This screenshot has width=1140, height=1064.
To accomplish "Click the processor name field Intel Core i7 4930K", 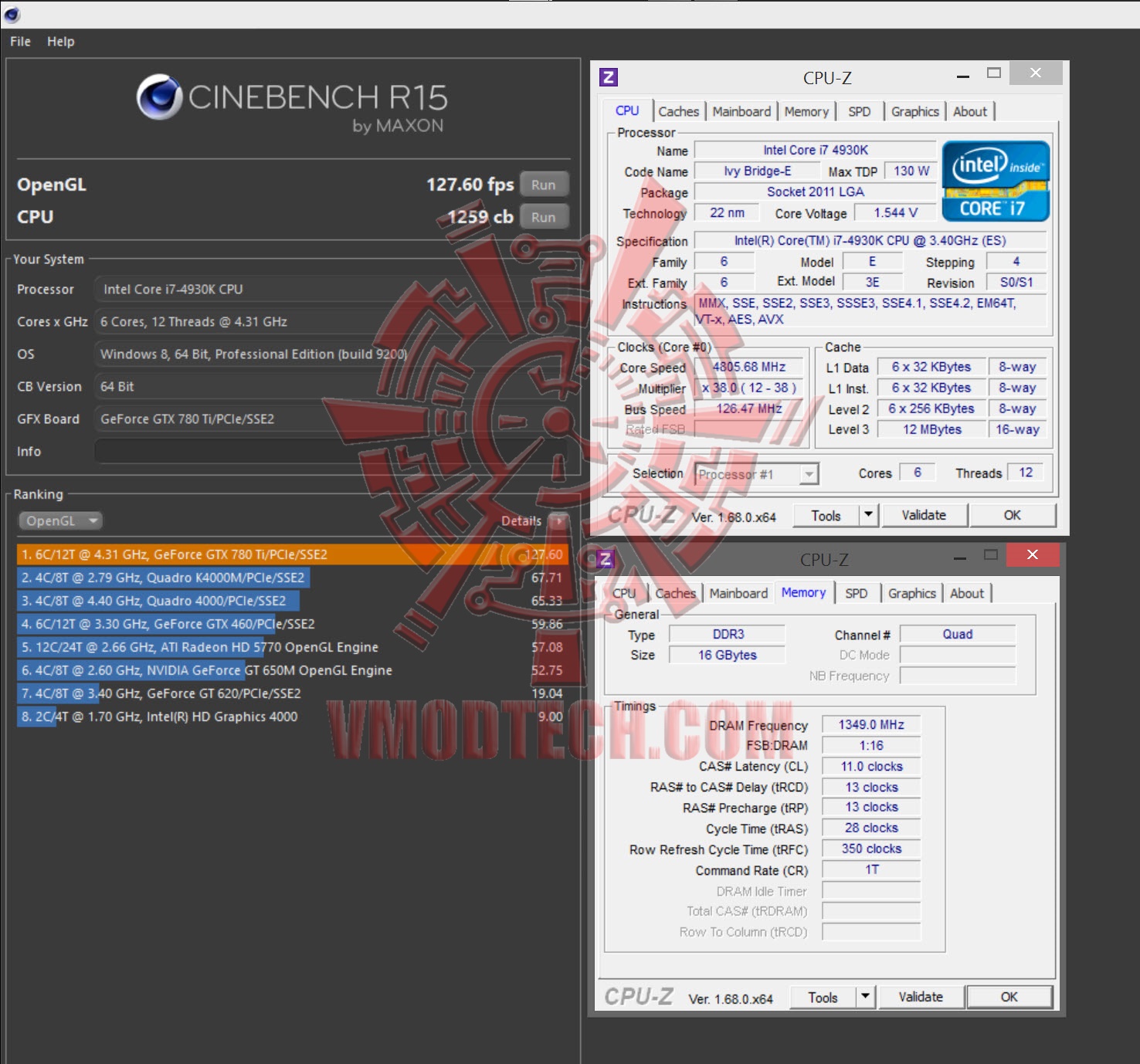I will click(816, 151).
